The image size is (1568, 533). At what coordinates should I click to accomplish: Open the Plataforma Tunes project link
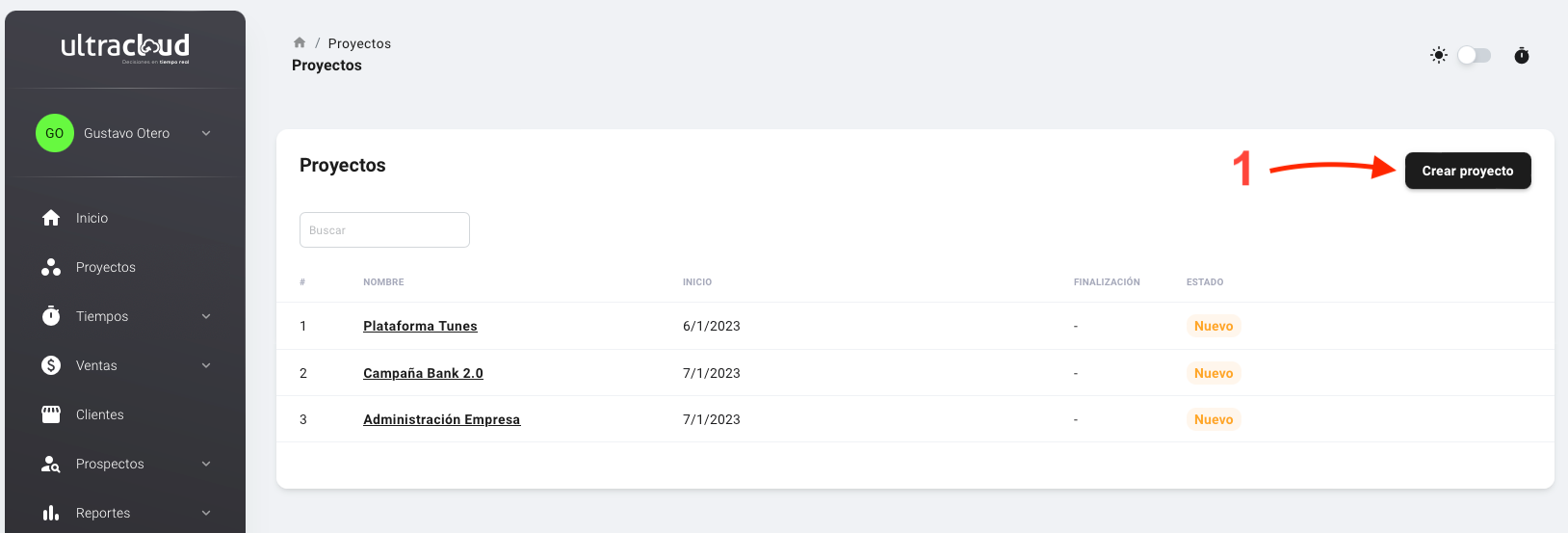[x=420, y=326]
